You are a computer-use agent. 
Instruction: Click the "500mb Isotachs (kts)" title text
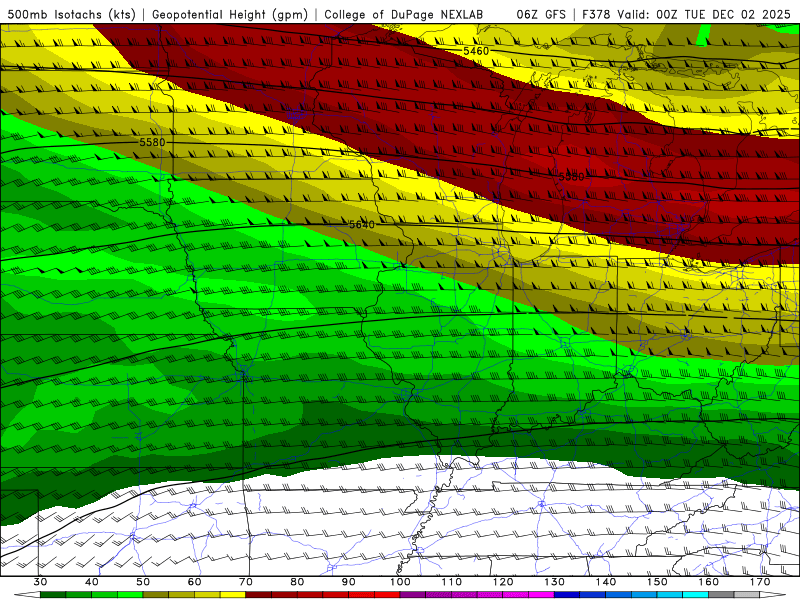(x=71, y=14)
